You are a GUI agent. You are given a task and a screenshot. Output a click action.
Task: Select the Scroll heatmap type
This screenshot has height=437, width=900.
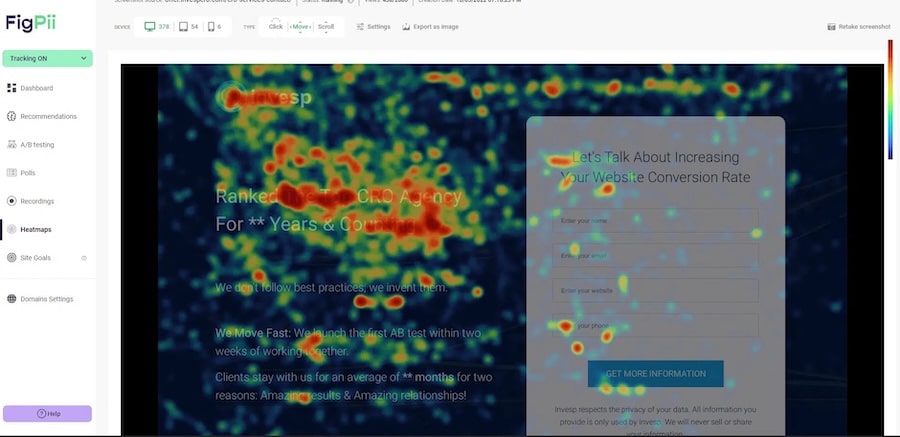[x=326, y=26]
